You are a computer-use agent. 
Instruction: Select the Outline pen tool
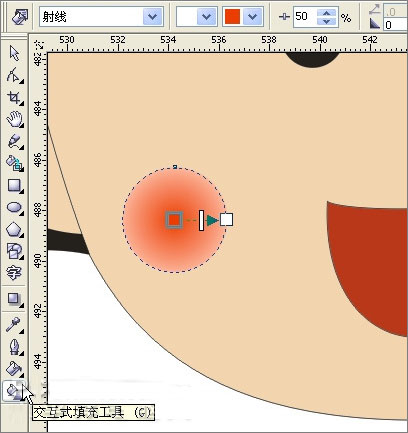point(14,347)
